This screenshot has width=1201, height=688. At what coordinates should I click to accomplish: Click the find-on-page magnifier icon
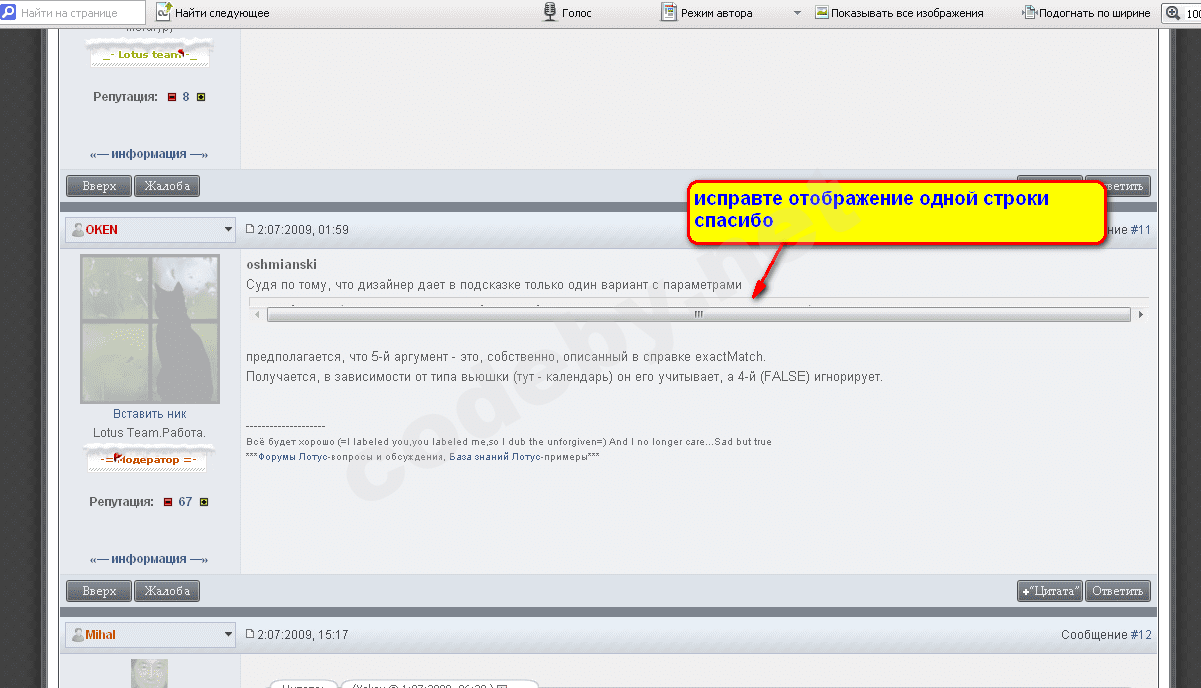click(x=9, y=13)
